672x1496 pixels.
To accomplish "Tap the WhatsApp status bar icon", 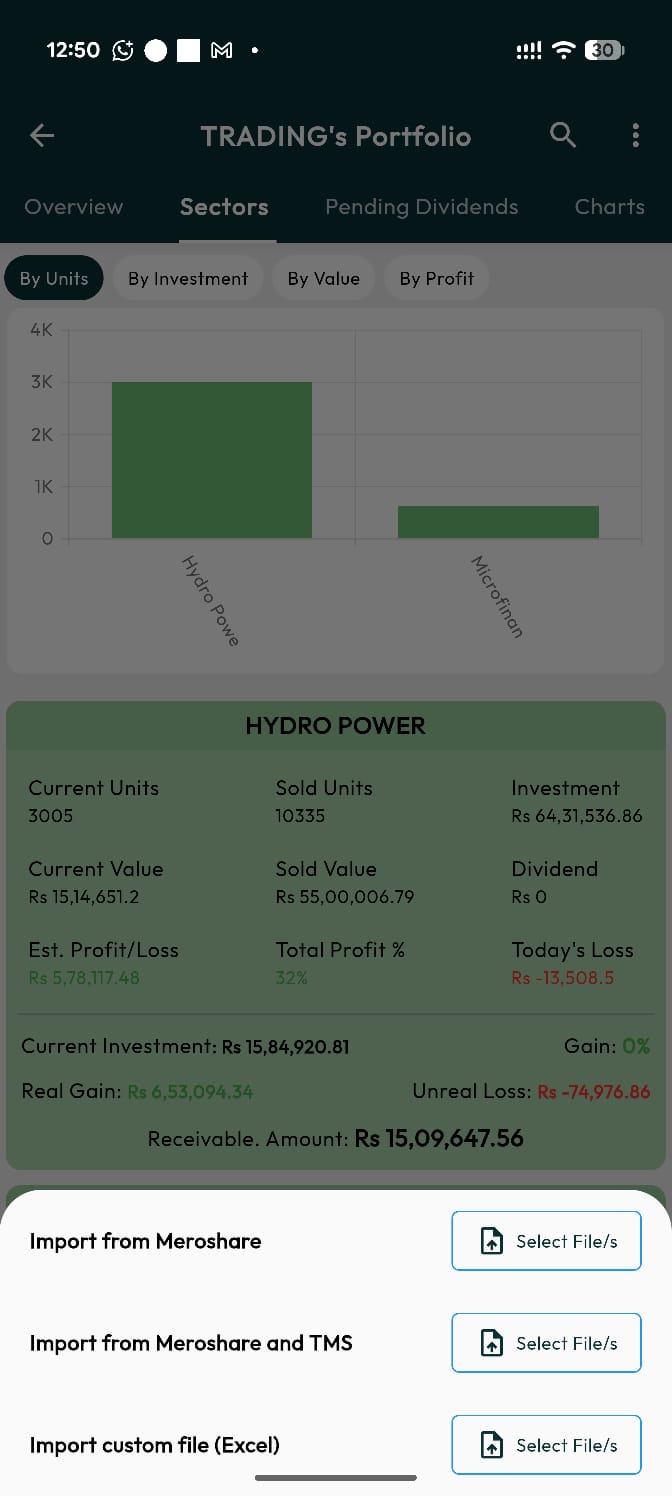I will tap(123, 50).
